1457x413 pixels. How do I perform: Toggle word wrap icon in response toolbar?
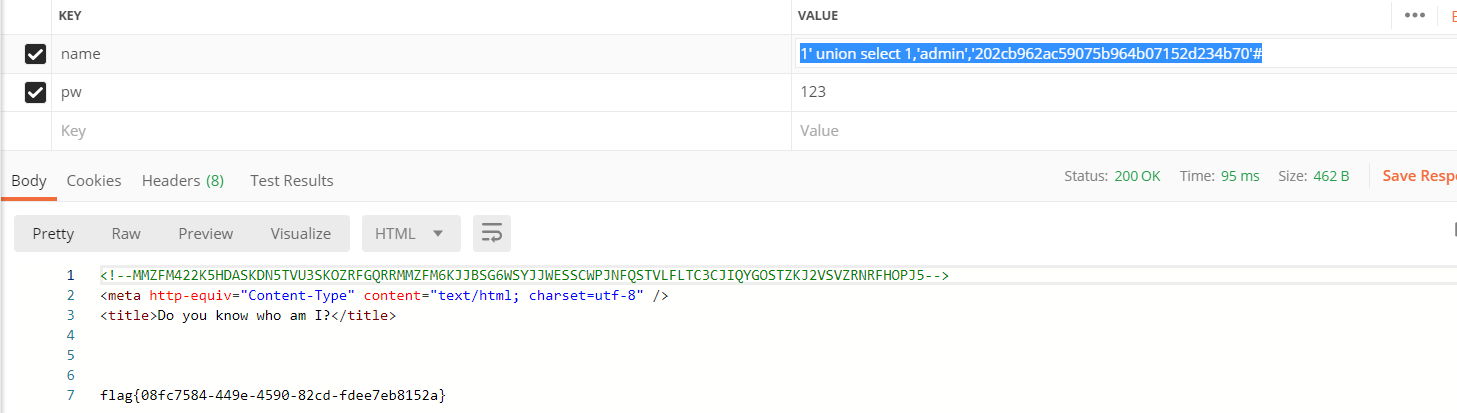click(491, 233)
